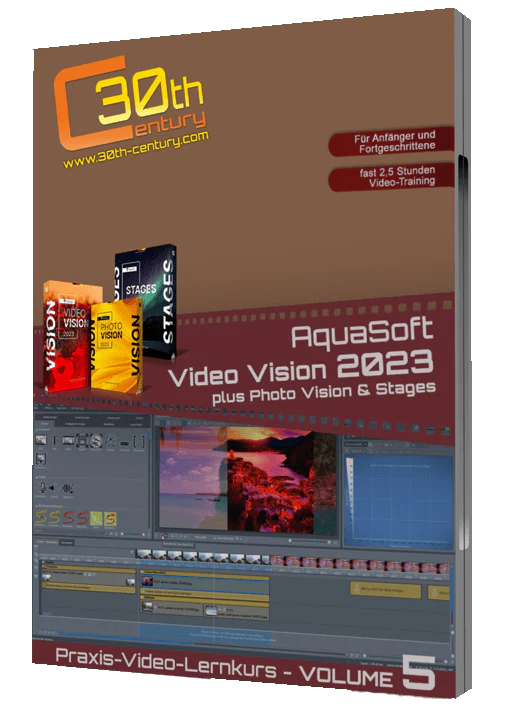Click the pink thumbnail strip in timeline
Viewport: 510px width, 710px height.
tap(360, 563)
